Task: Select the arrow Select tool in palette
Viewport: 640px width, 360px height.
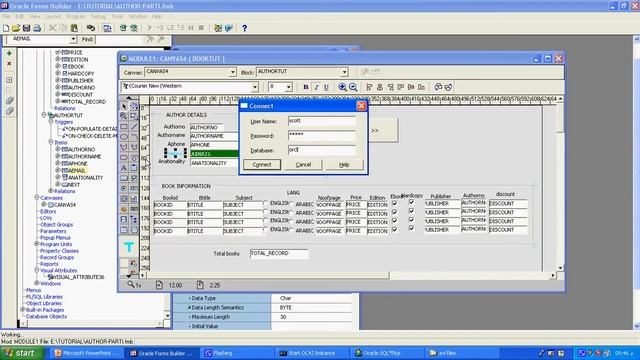Action: tap(124, 106)
